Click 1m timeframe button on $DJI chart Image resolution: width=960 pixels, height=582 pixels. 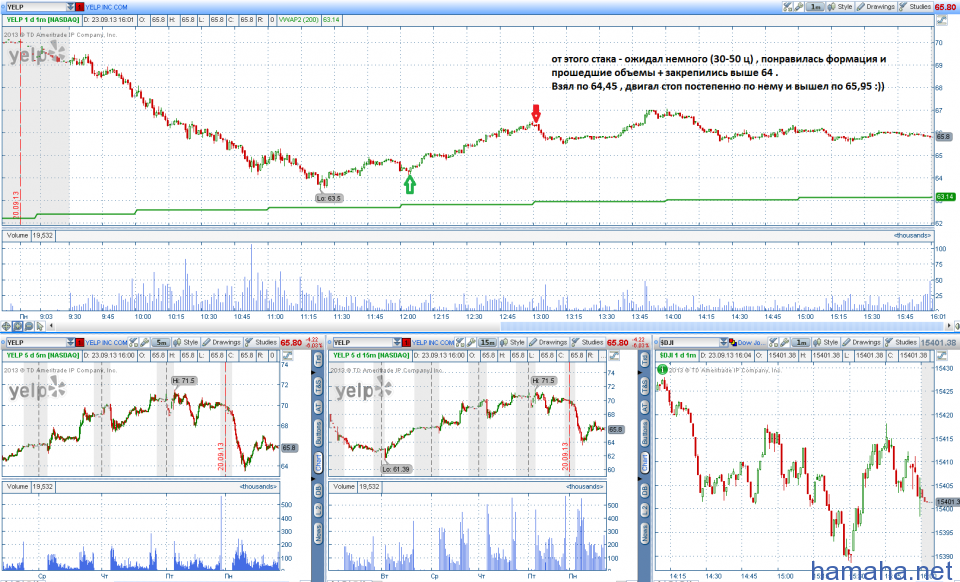coord(801,343)
